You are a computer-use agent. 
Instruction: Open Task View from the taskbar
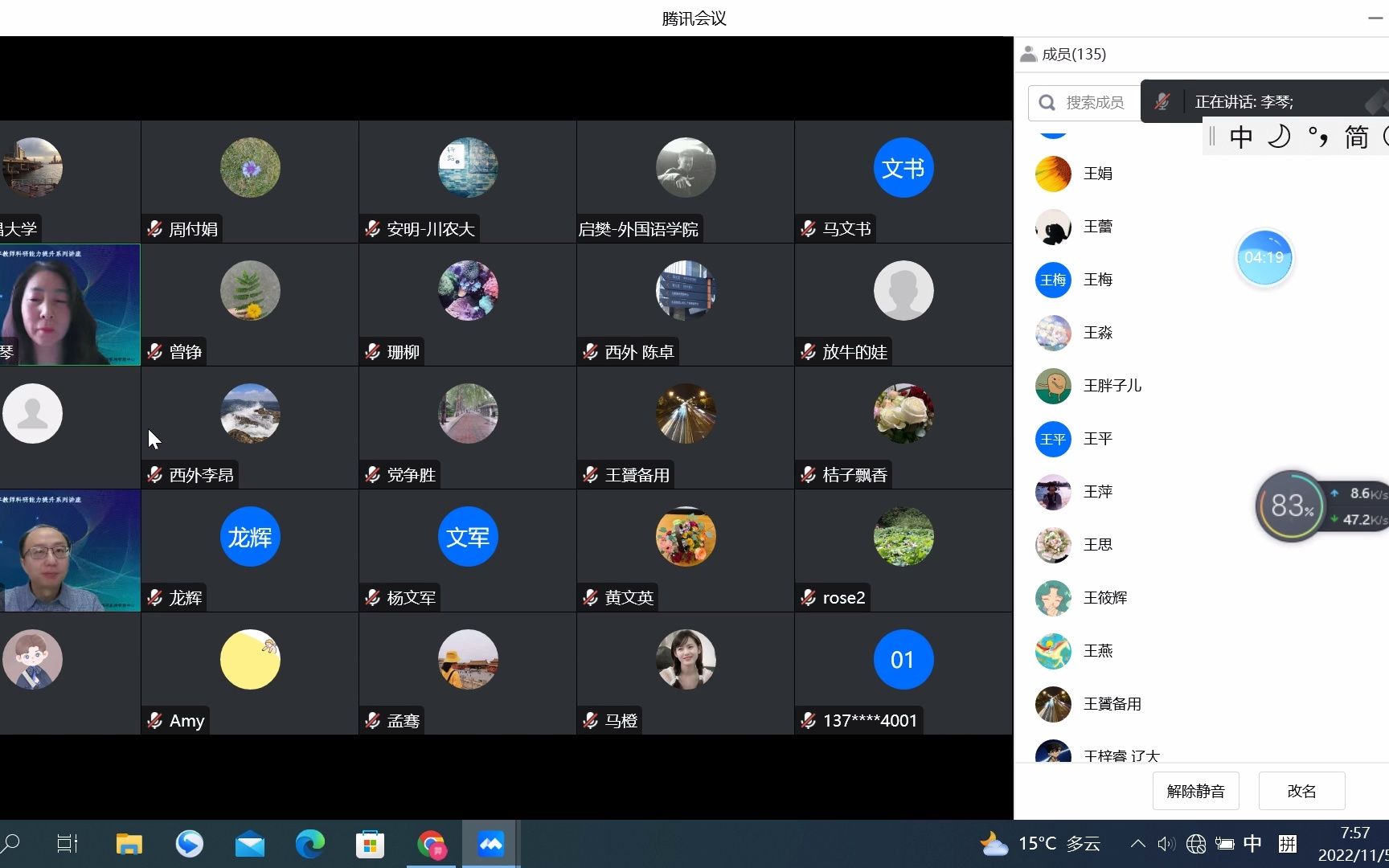68,844
